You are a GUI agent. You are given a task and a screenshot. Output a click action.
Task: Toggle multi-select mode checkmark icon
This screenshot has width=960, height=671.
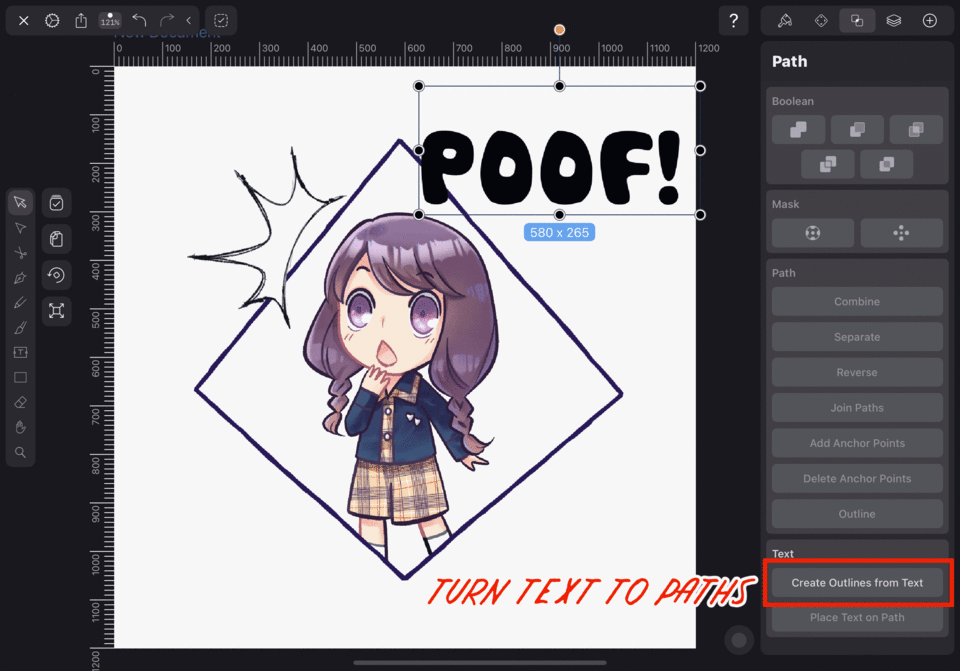pos(56,203)
